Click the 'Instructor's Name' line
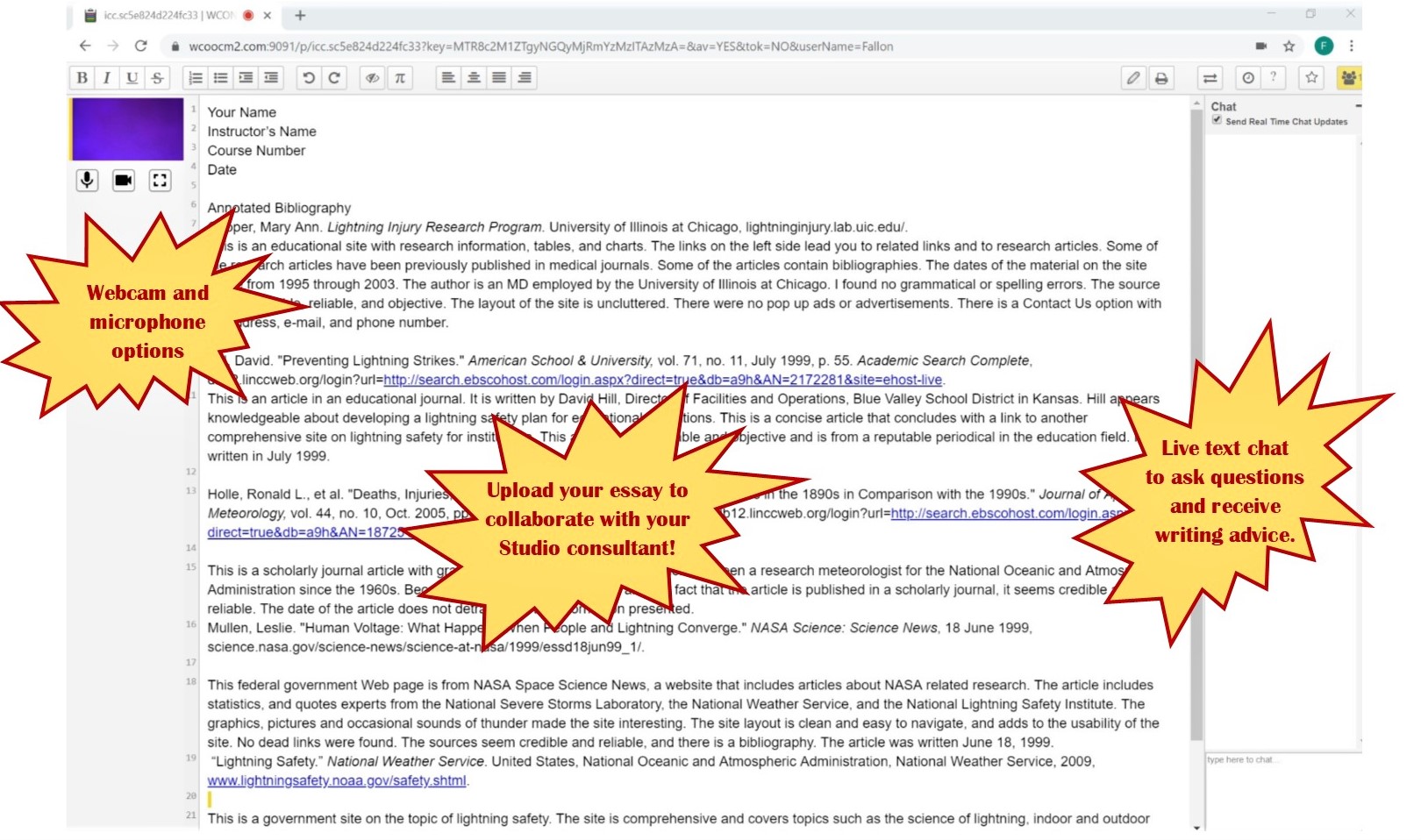 261,132
